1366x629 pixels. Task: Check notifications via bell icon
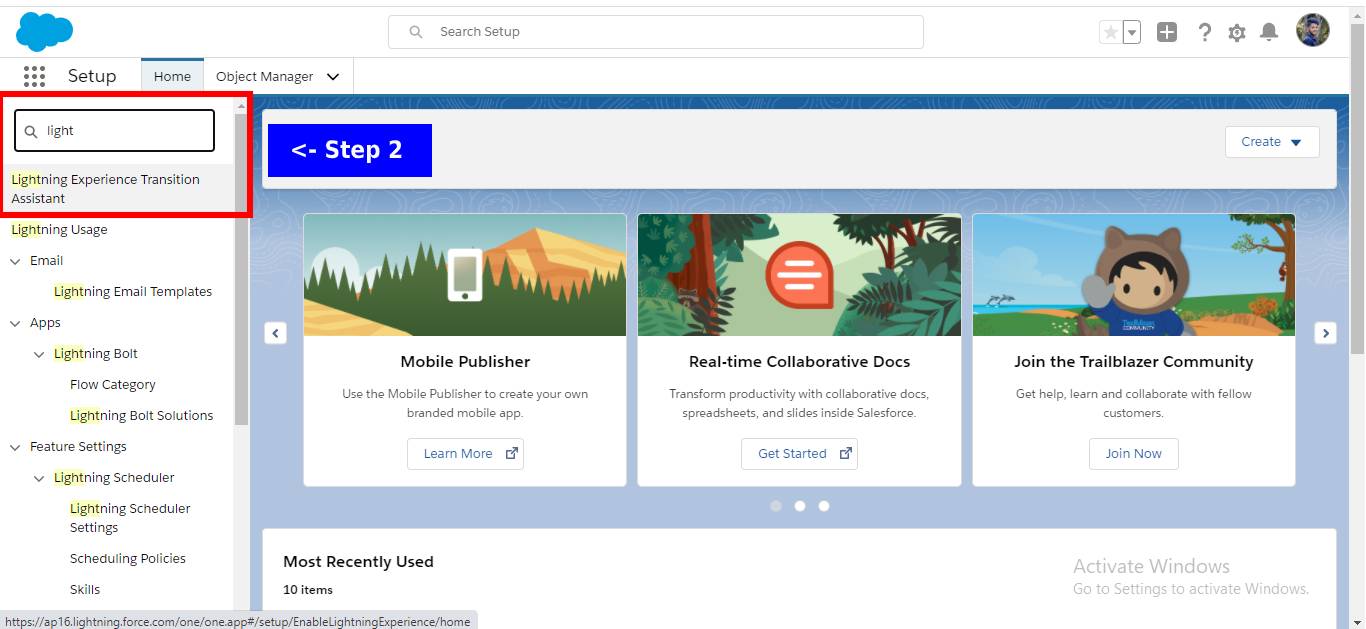[1269, 31]
